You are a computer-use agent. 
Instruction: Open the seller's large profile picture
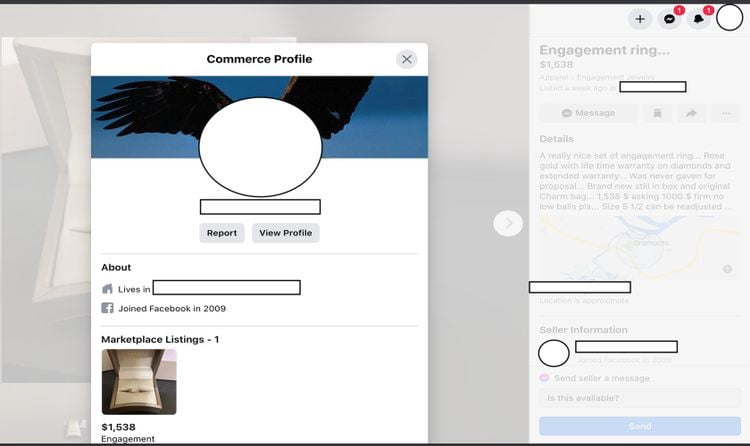pos(260,147)
